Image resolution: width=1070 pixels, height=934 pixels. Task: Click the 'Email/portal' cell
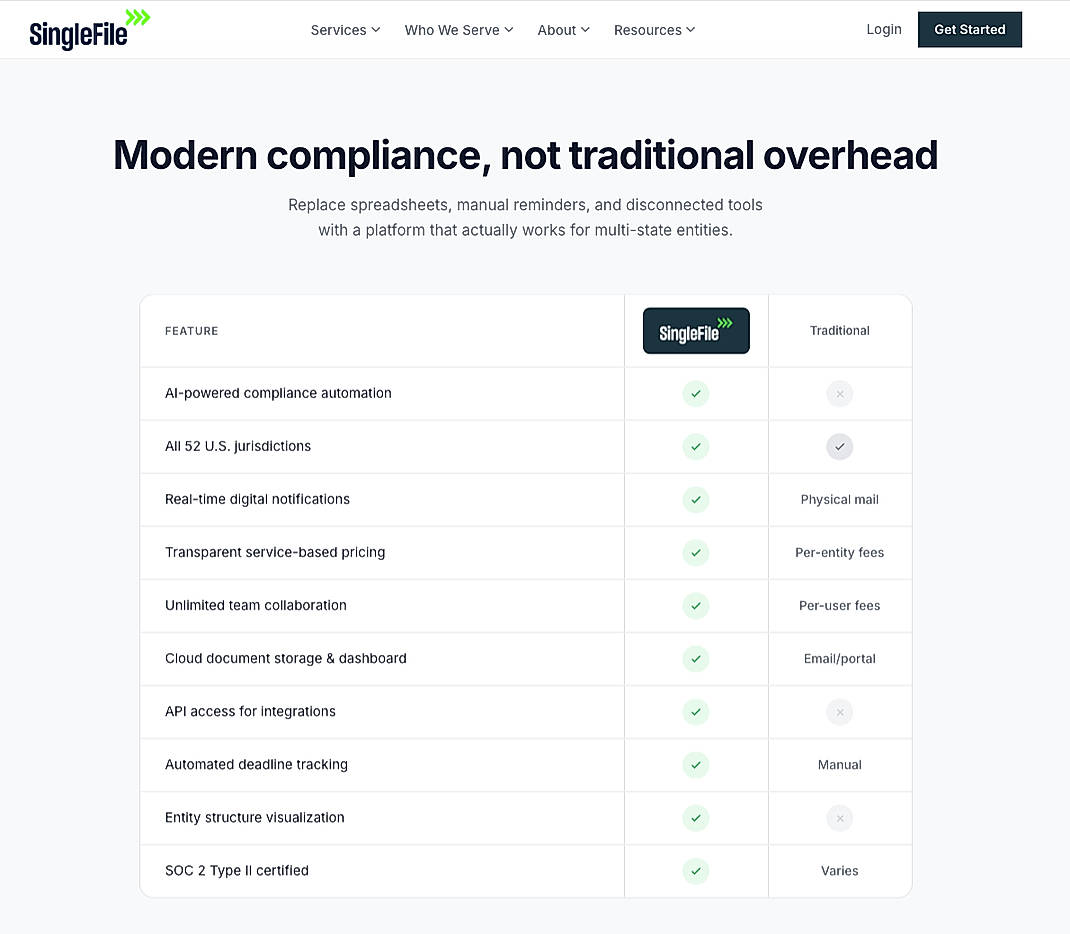[839, 659]
